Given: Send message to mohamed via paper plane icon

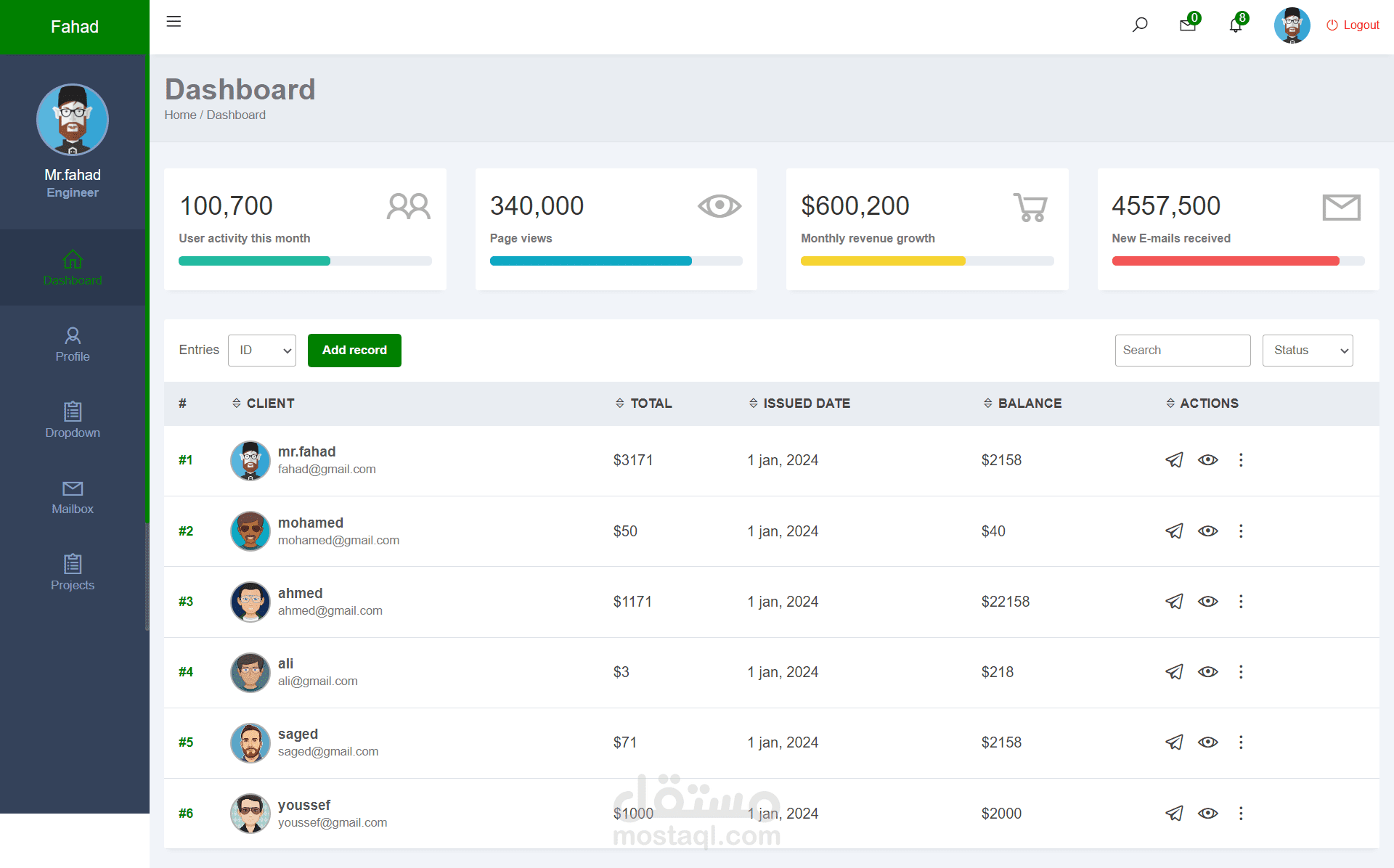Looking at the screenshot, I should tap(1174, 531).
